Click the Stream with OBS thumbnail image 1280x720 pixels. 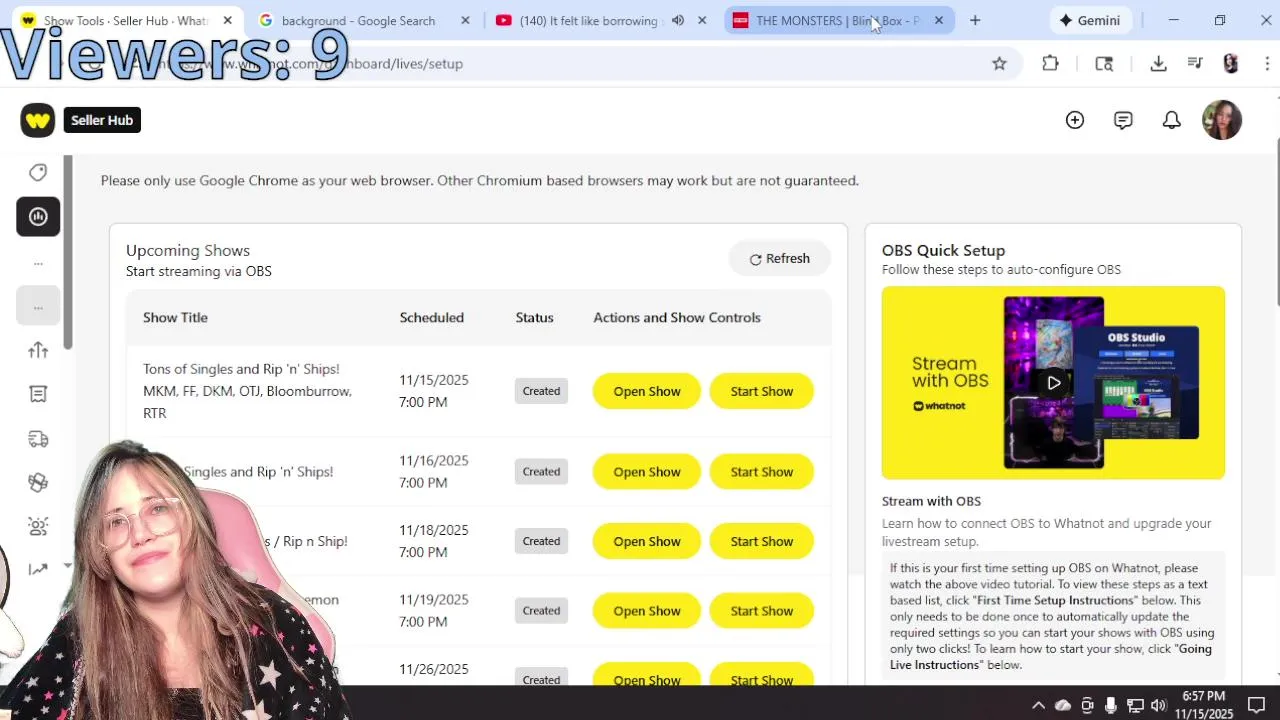tap(1053, 382)
